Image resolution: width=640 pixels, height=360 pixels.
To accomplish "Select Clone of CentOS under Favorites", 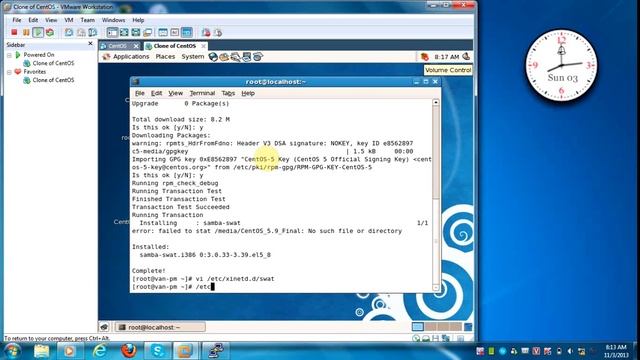I will pyautogui.click(x=53, y=80).
